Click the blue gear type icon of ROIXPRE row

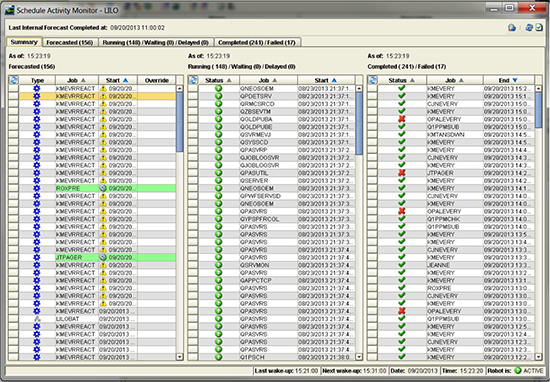(37, 188)
